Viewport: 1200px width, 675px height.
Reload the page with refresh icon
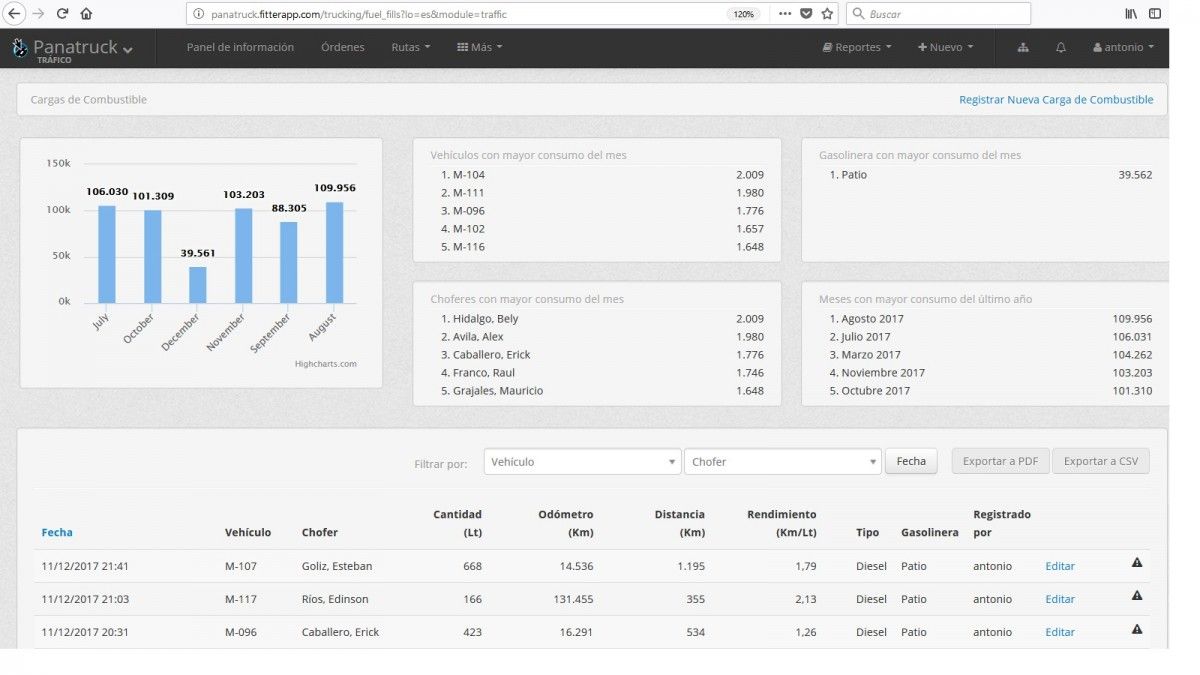(x=62, y=14)
